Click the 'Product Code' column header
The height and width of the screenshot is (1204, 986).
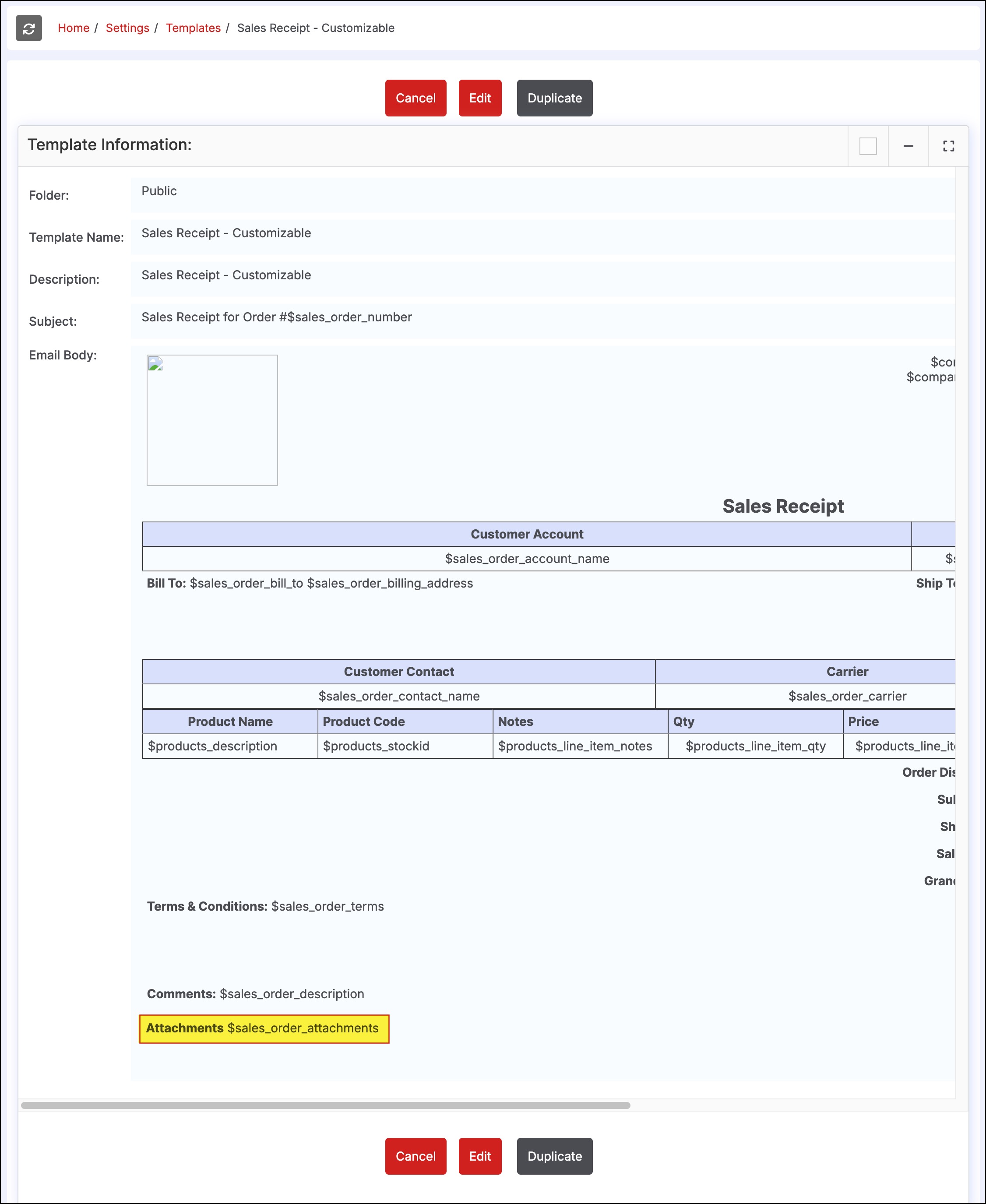coord(405,721)
